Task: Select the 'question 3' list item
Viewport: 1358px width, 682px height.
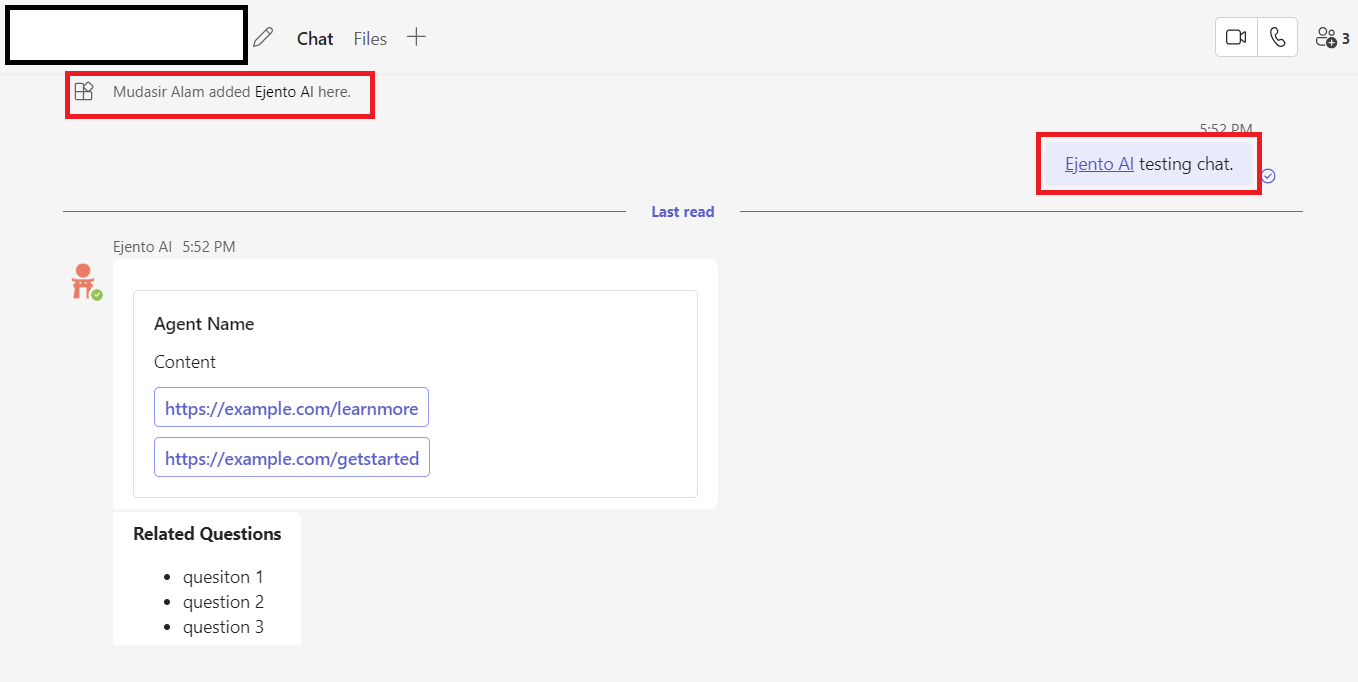Action: [223, 627]
